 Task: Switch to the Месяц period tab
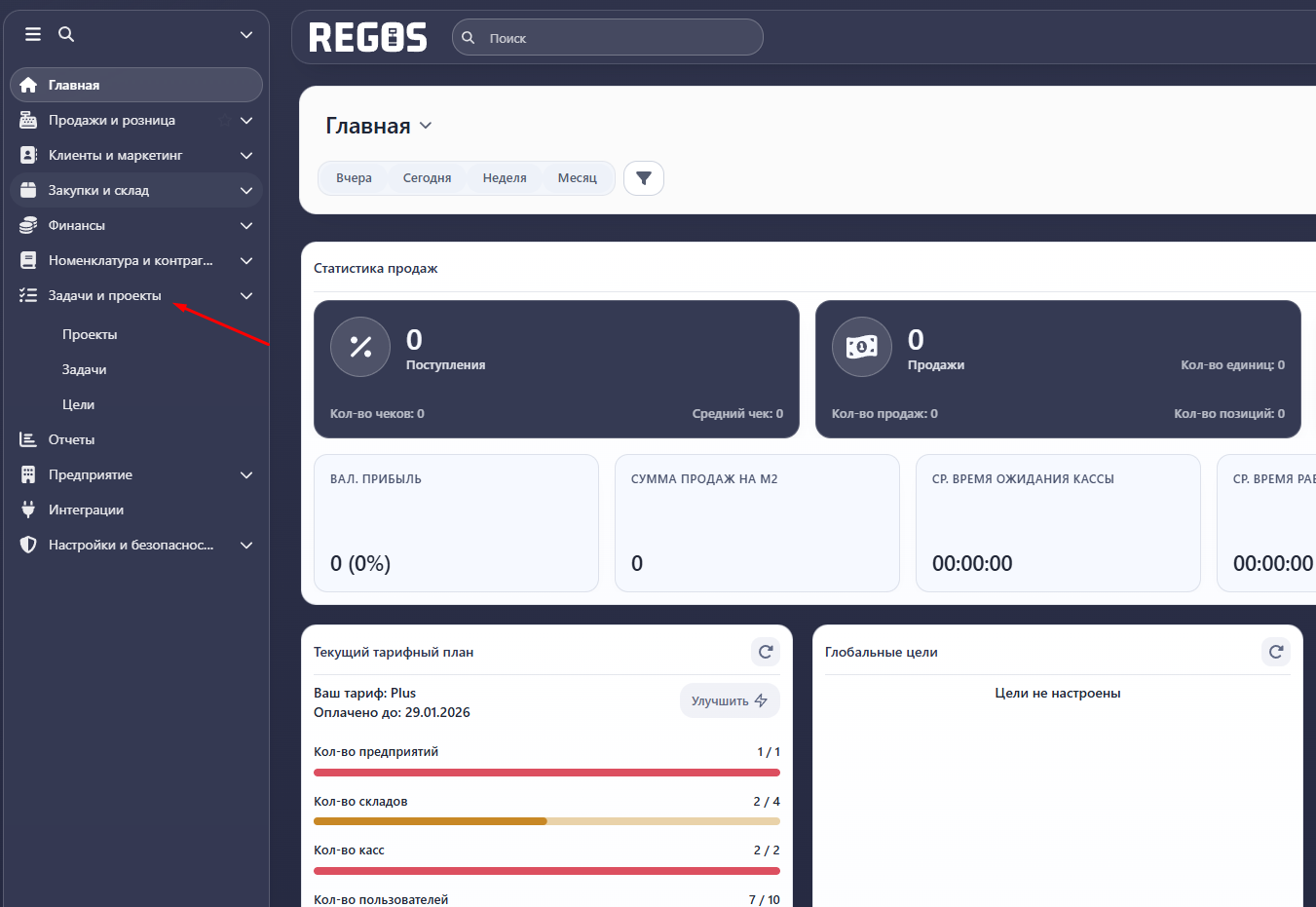pos(577,178)
